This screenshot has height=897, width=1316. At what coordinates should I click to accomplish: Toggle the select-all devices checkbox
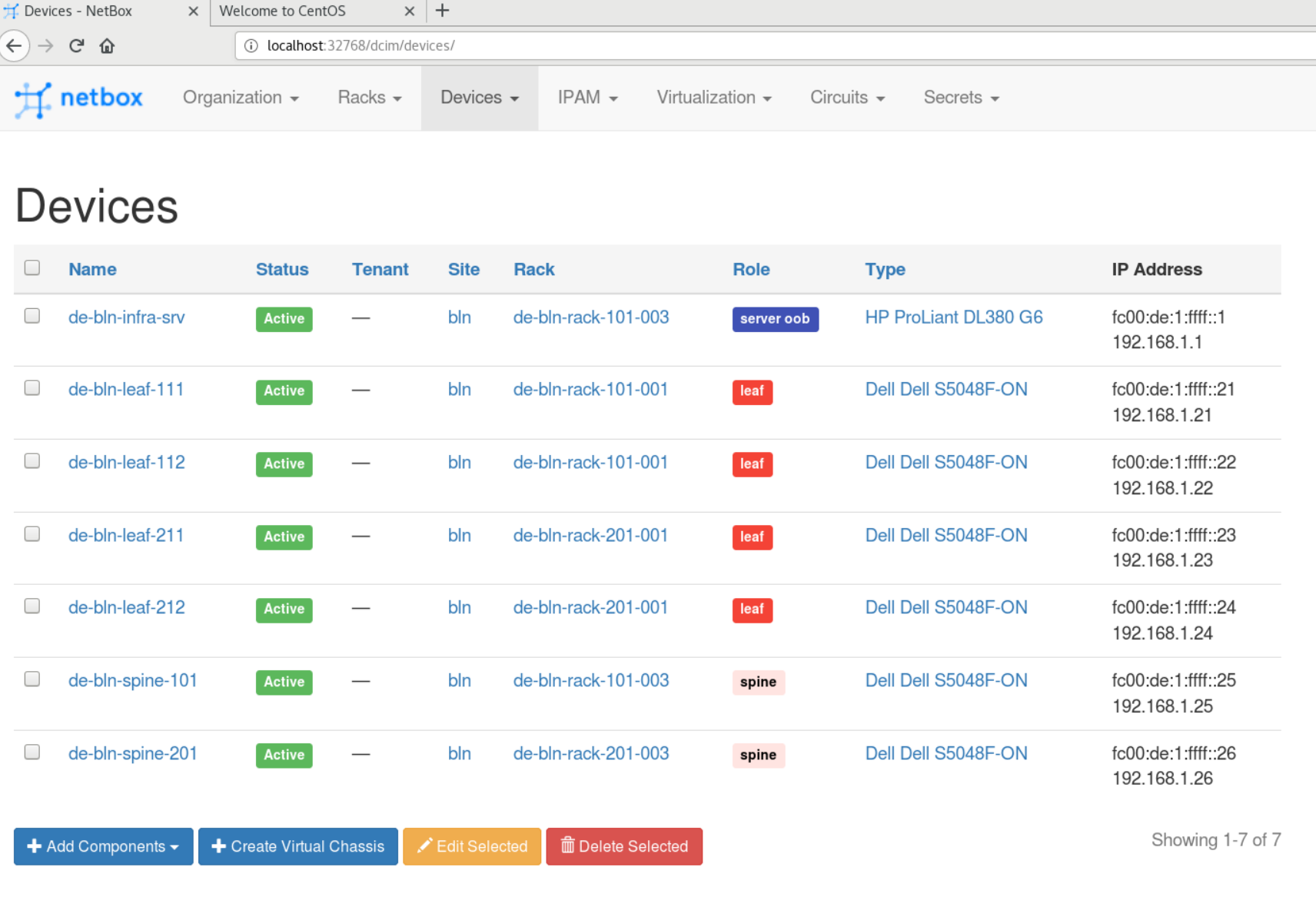(32, 267)
